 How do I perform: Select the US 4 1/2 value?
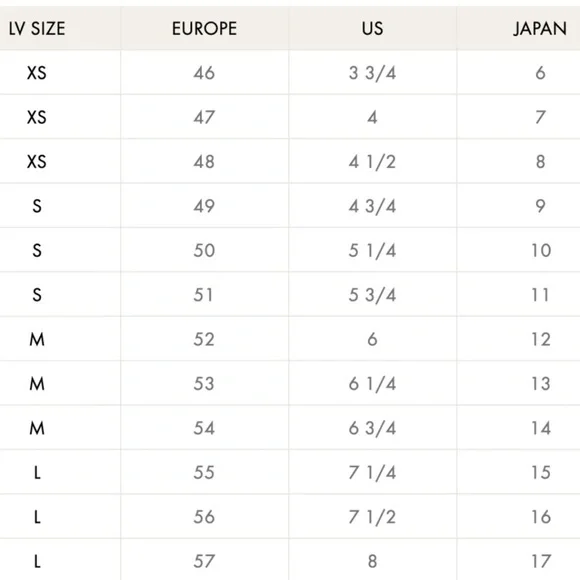(372, 162)
